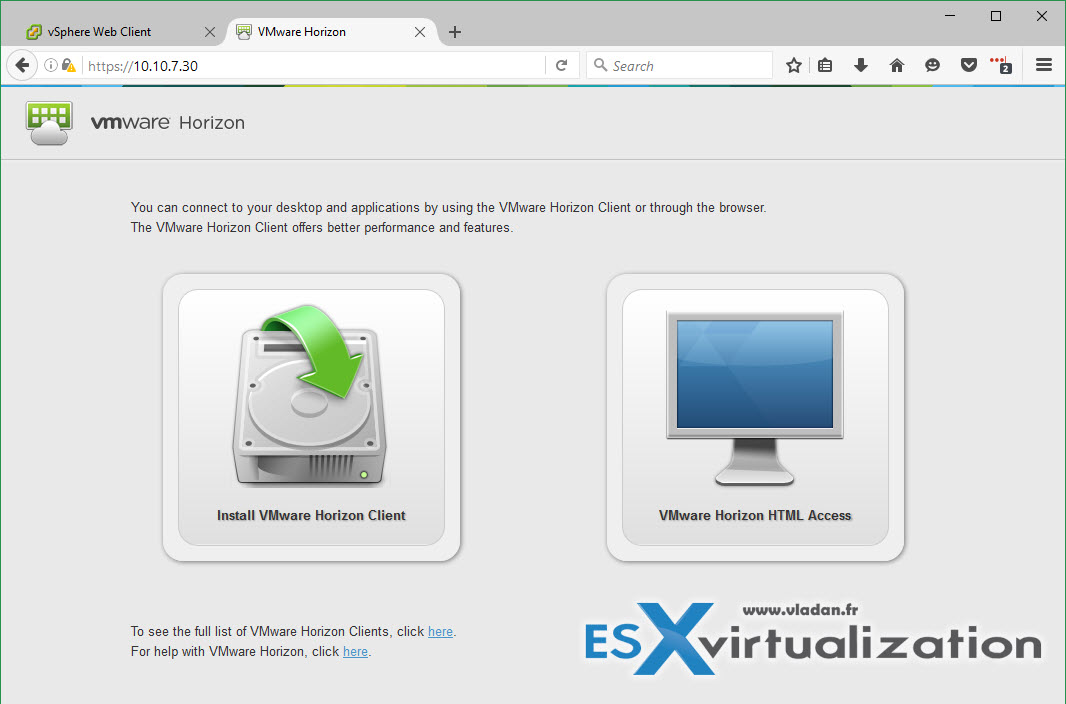
Task: Close the vSphere Web Client tab
Action: tap(210, 32)
